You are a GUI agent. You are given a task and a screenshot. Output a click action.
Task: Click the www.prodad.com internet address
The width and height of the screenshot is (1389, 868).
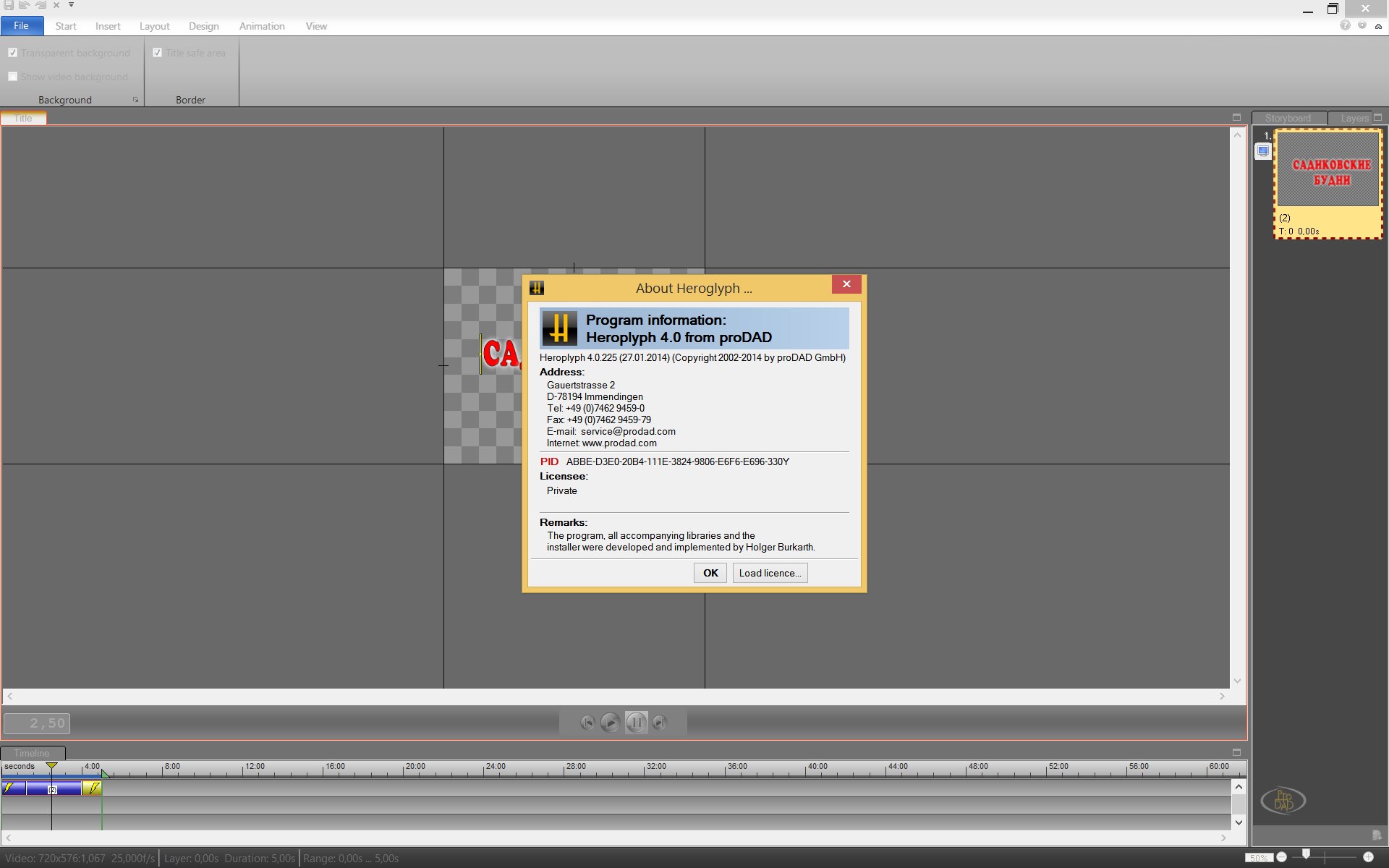[619, 443]
